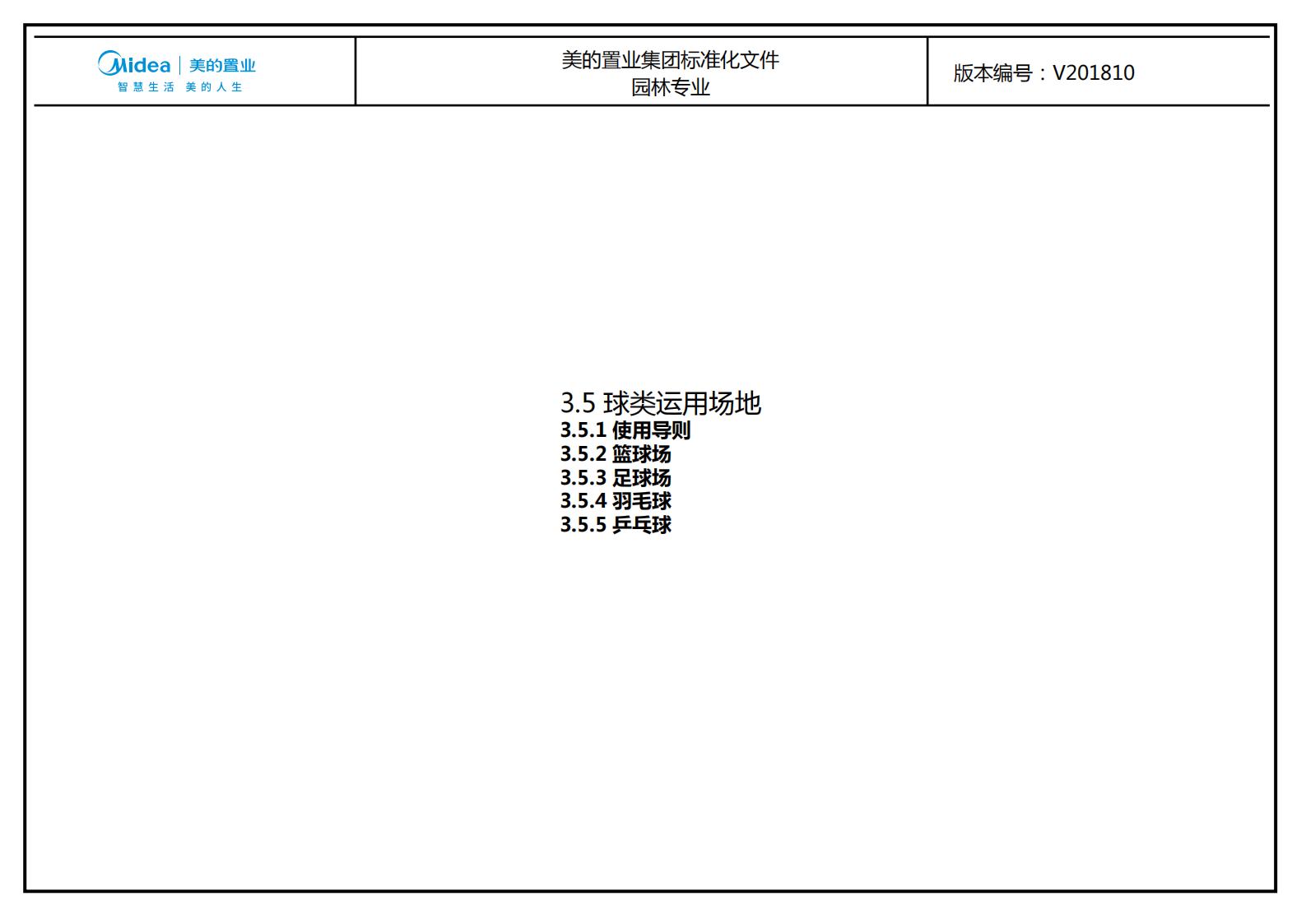Select the entry 3.5.5 乒乓球

pyautogui.click(x=616, y=525)
